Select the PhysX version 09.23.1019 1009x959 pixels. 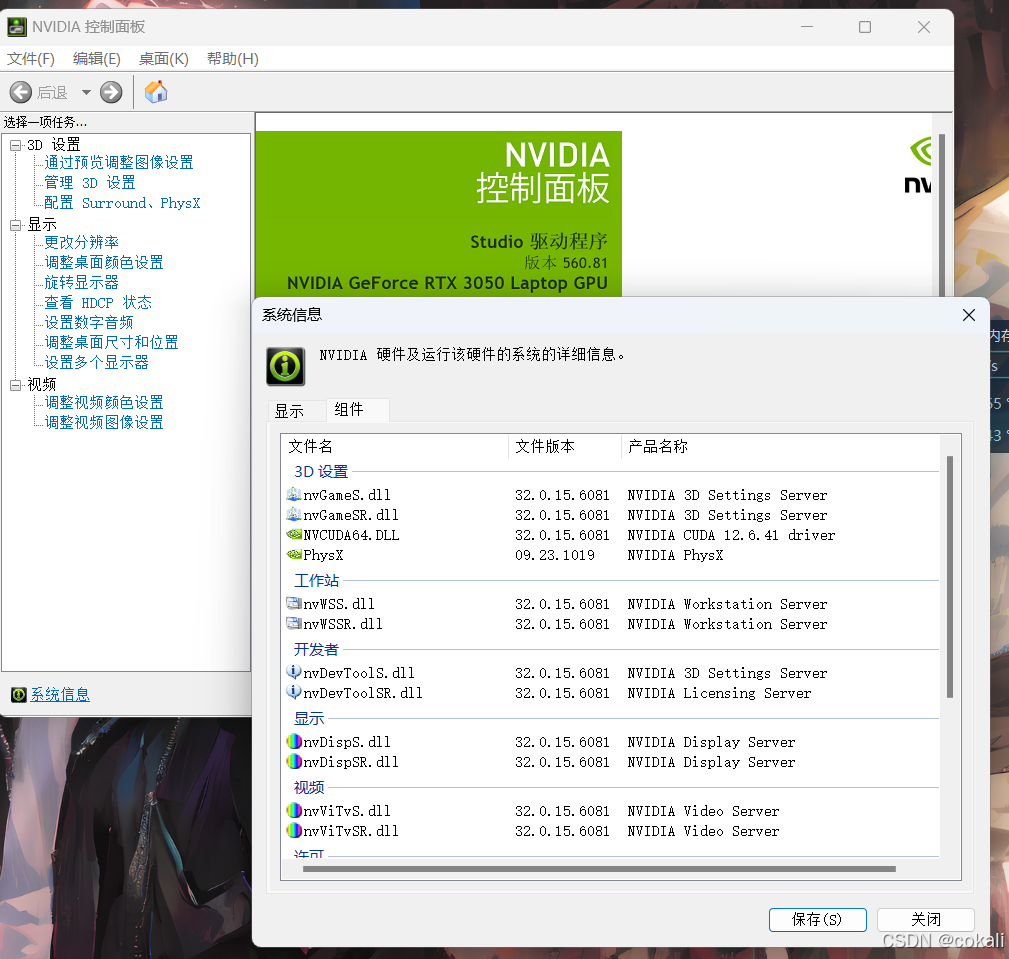coord(555,555)
